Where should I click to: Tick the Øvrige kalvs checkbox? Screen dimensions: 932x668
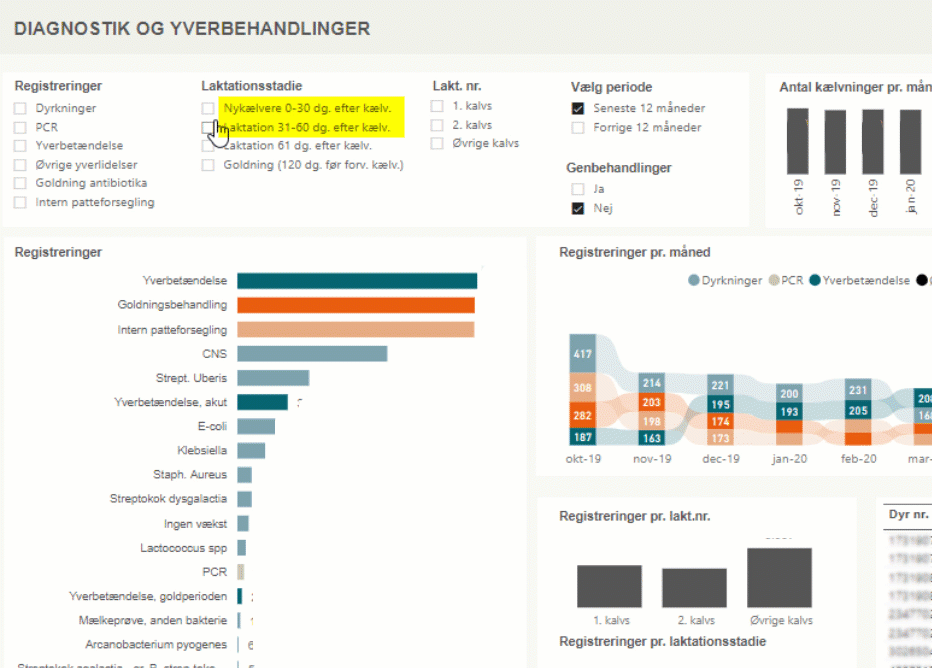coord(437,144)
